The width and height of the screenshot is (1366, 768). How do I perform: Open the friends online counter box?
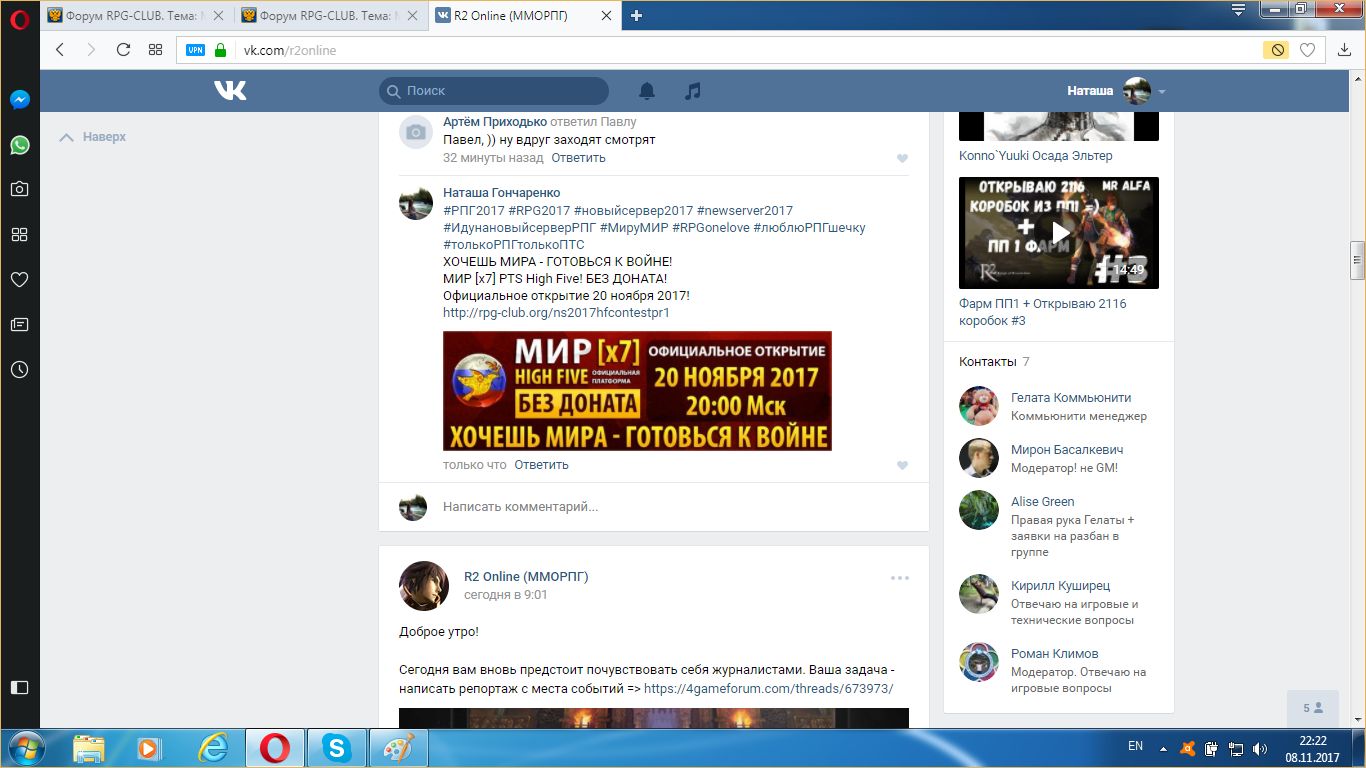coord(1313,708)
